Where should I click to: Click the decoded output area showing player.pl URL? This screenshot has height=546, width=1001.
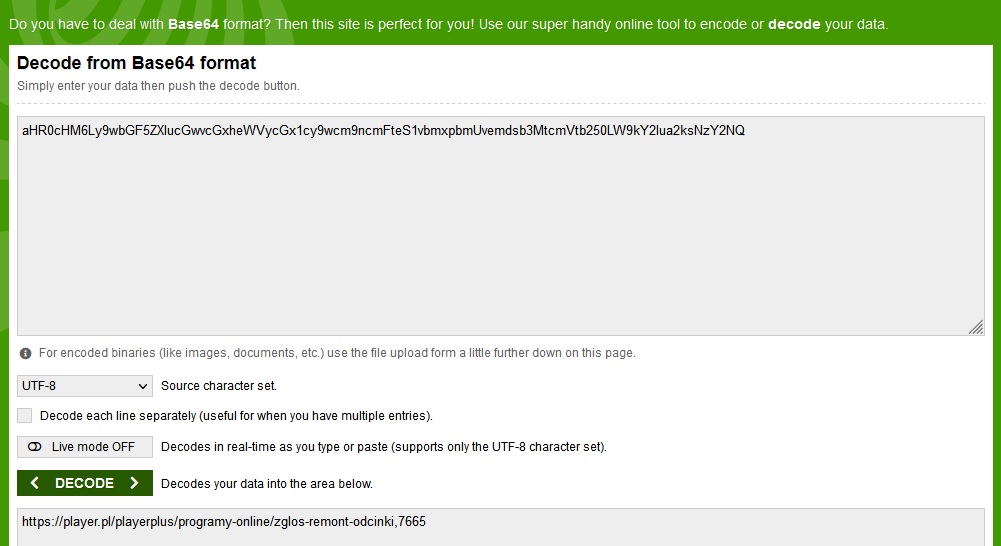pyautogui.click(x=500, y=527)
